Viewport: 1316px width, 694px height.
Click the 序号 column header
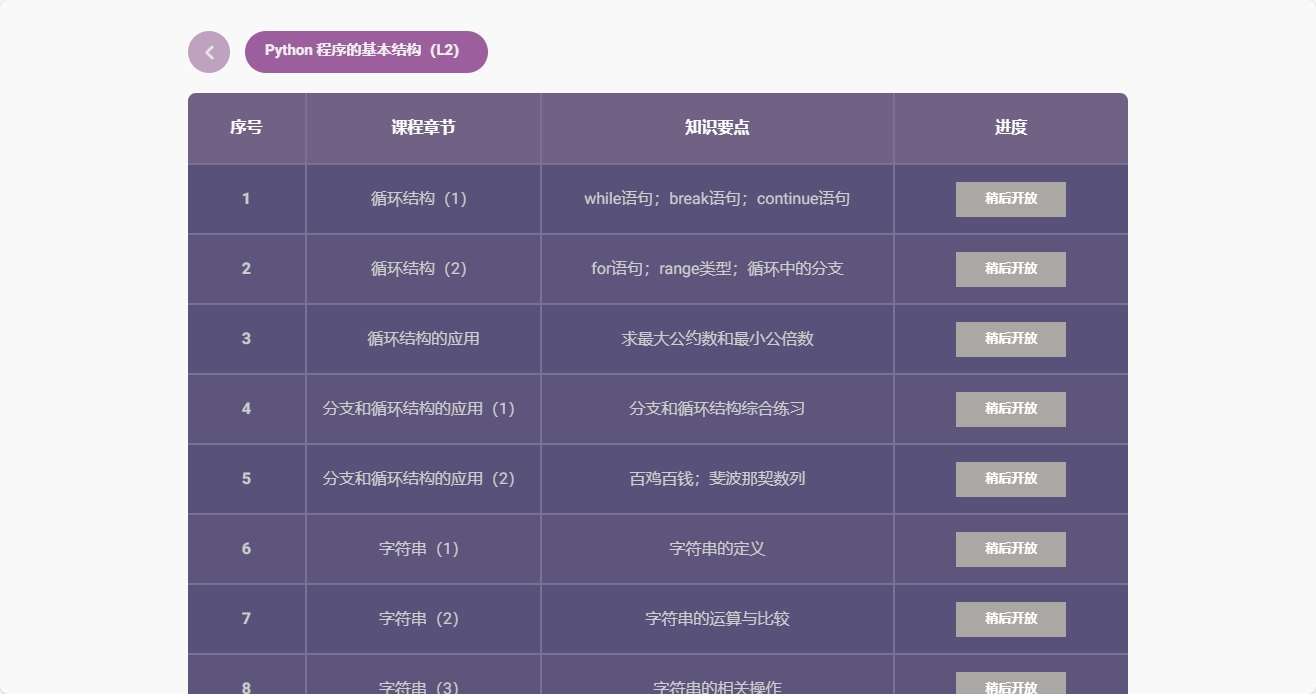(x=246, y=128)
